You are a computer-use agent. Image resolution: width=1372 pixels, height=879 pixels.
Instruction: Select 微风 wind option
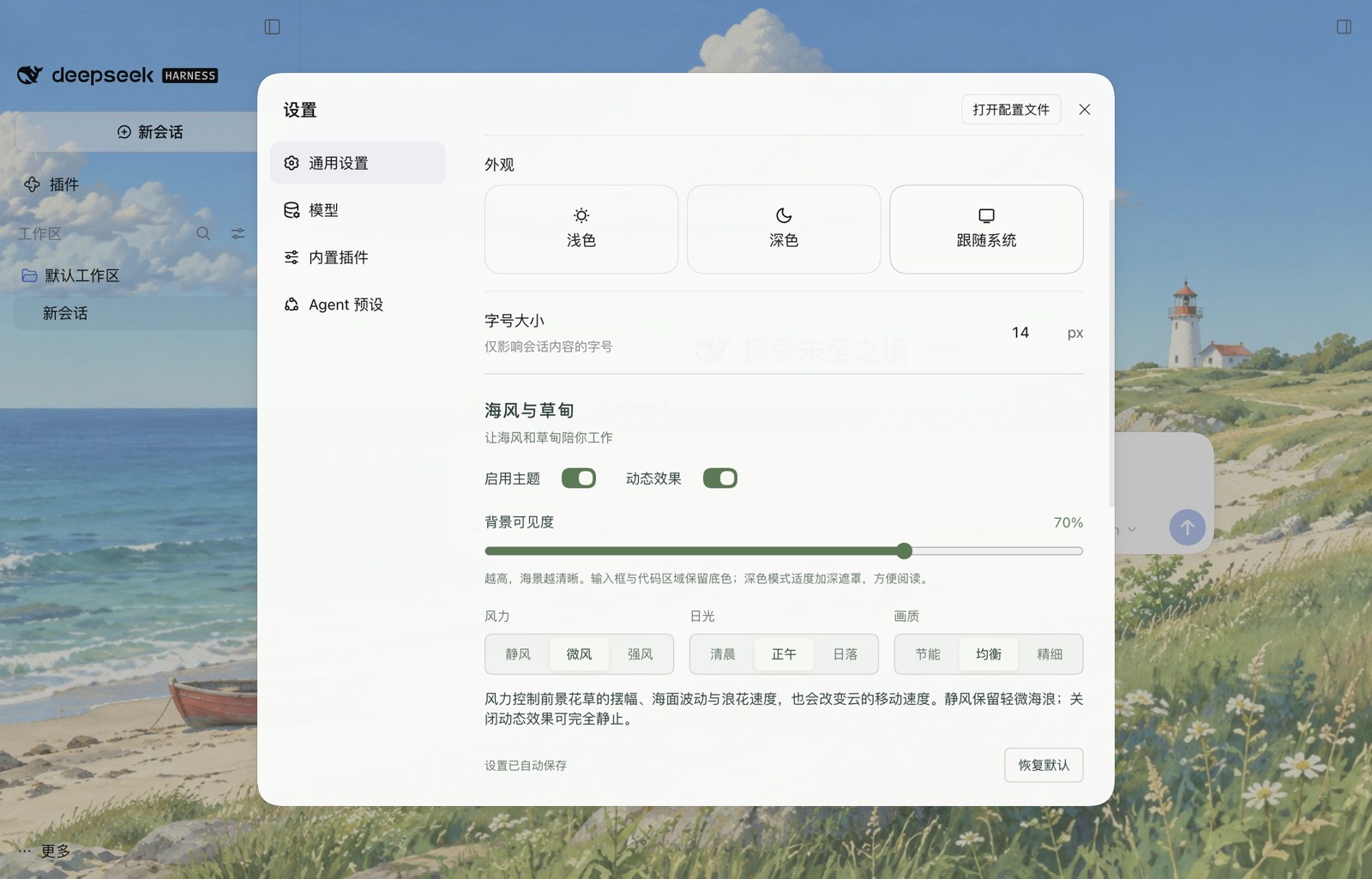pyautogui.click(x=579, y=654)
